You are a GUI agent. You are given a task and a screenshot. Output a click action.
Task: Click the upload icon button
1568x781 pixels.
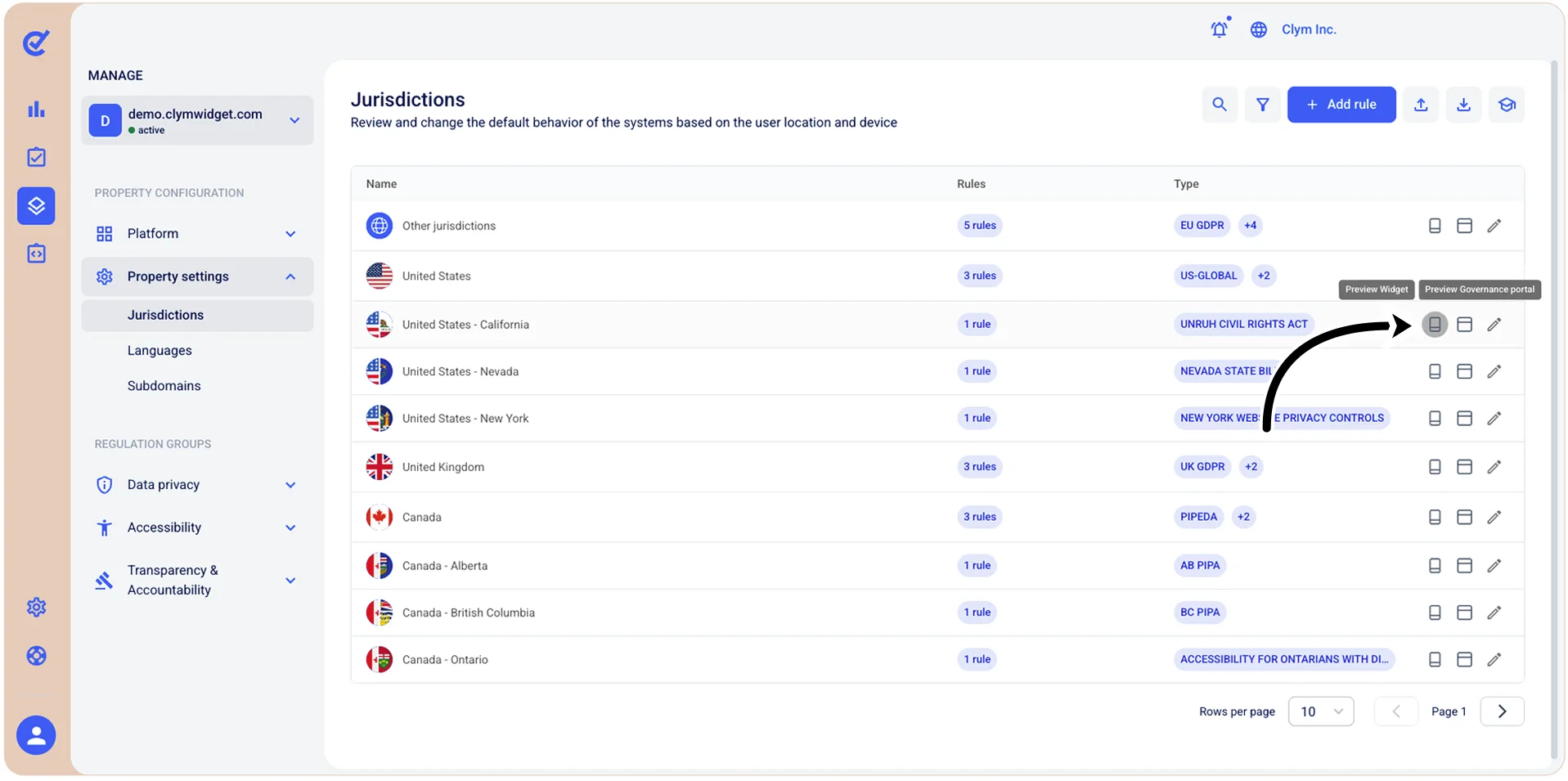point(1421,105)
